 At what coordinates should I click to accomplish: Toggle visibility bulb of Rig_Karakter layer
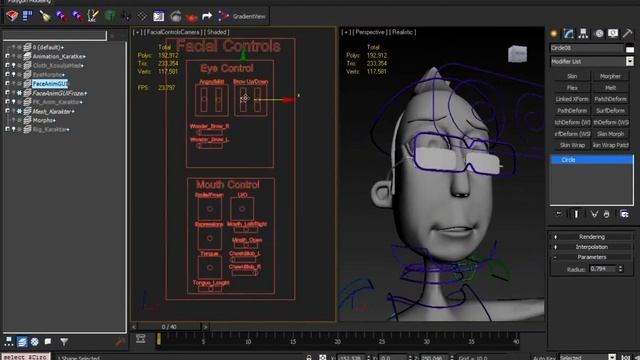point(13,129)
